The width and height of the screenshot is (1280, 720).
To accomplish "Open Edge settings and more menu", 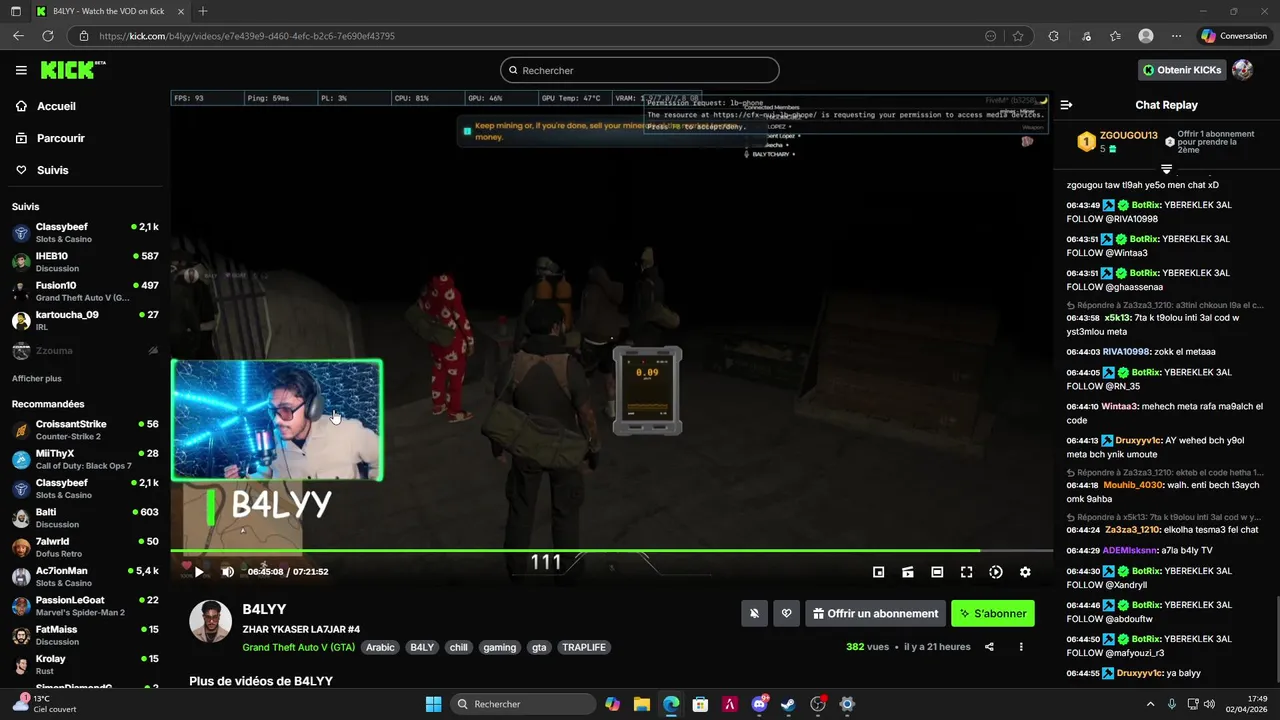I will click(x=1175, y=36).
